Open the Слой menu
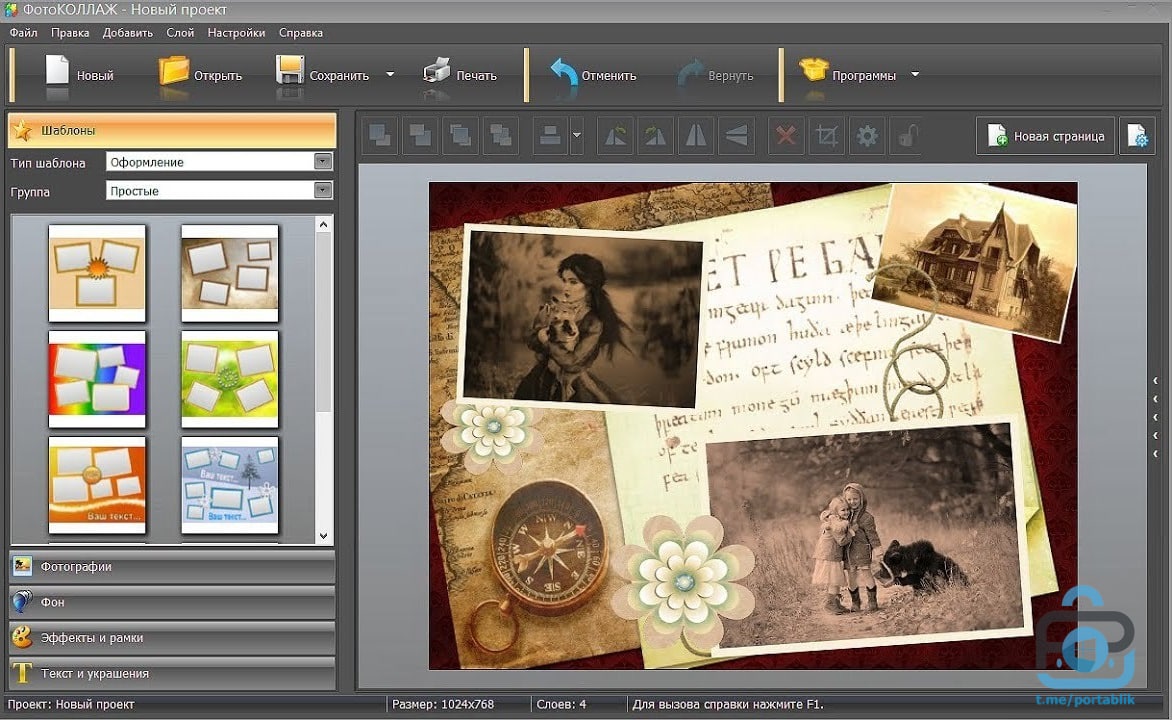Screen dimensions: 1172x720 pos(180,33)
